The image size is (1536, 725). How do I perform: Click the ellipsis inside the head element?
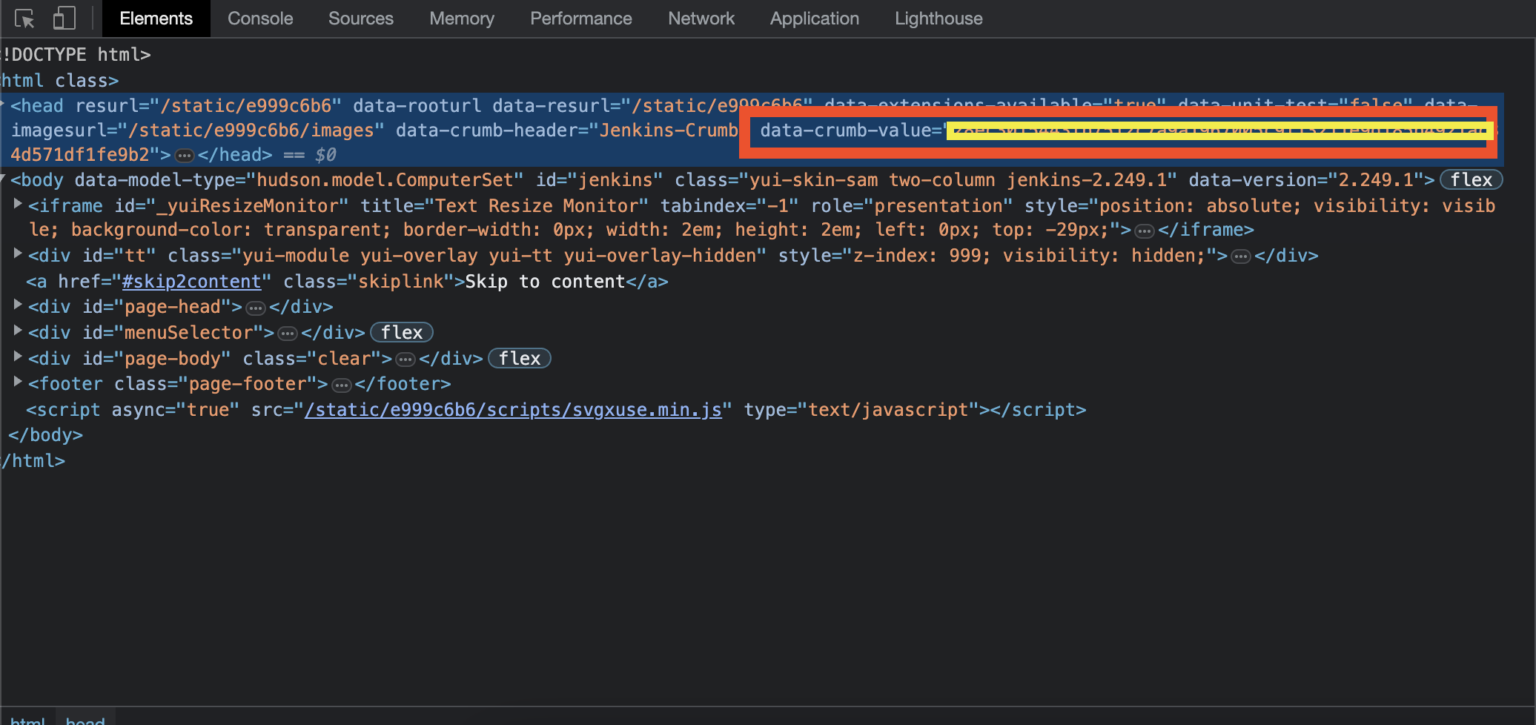point(184,156)
